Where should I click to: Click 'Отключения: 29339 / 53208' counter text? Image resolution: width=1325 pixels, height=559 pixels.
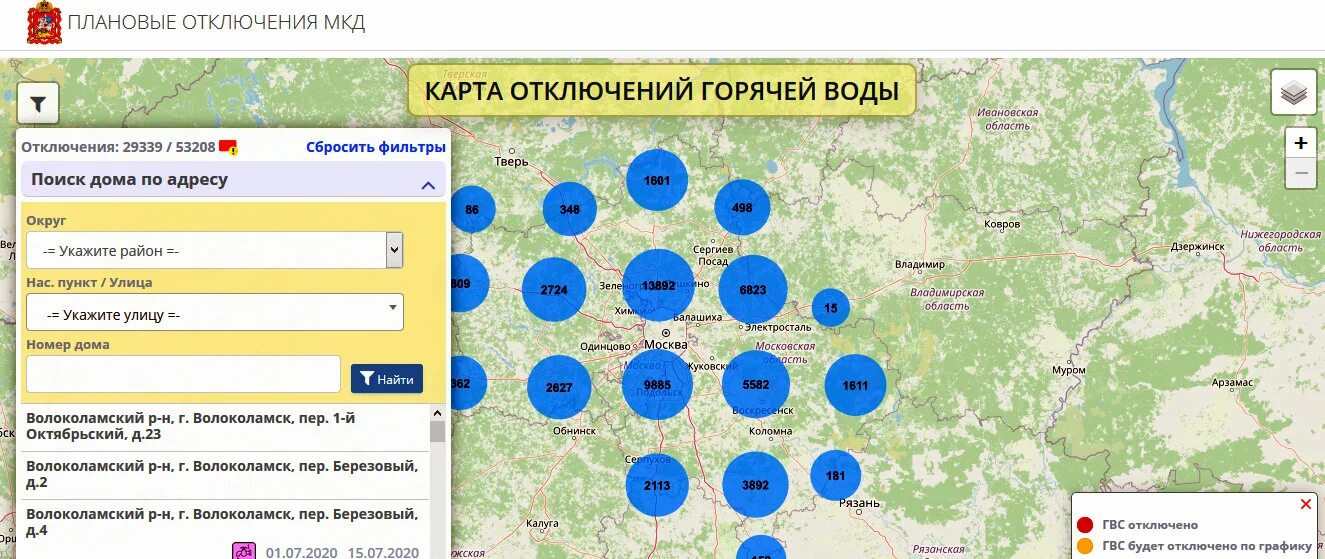click(118, 147)
